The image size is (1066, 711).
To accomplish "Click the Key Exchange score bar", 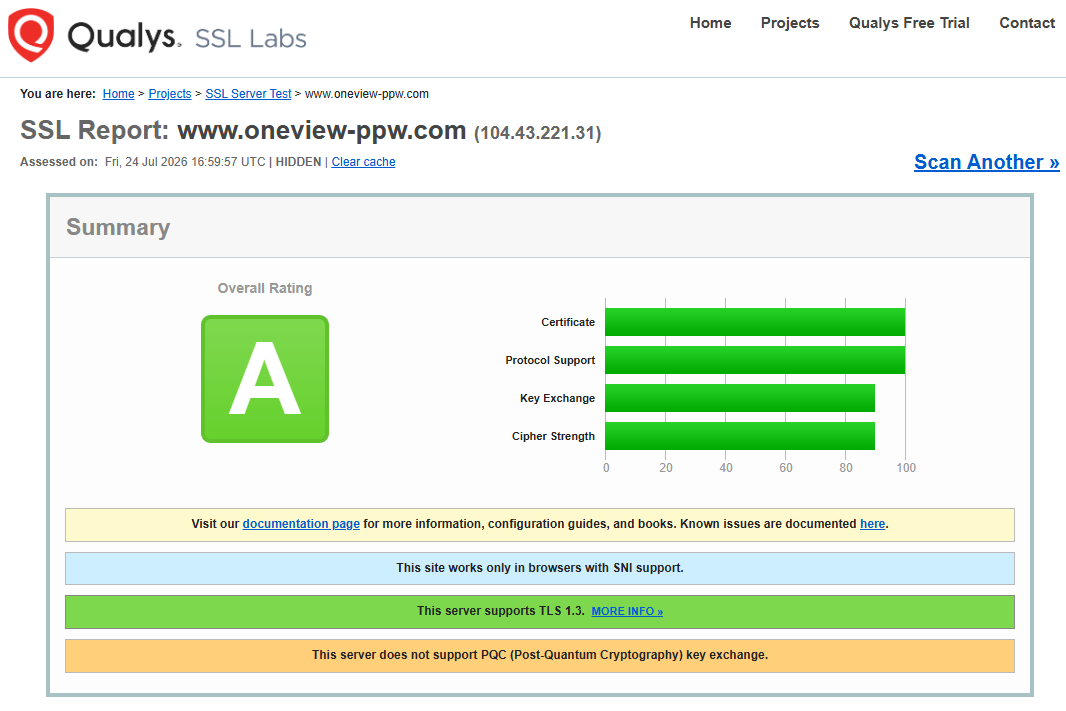I will pyautogui.click(x=740, y=398).
